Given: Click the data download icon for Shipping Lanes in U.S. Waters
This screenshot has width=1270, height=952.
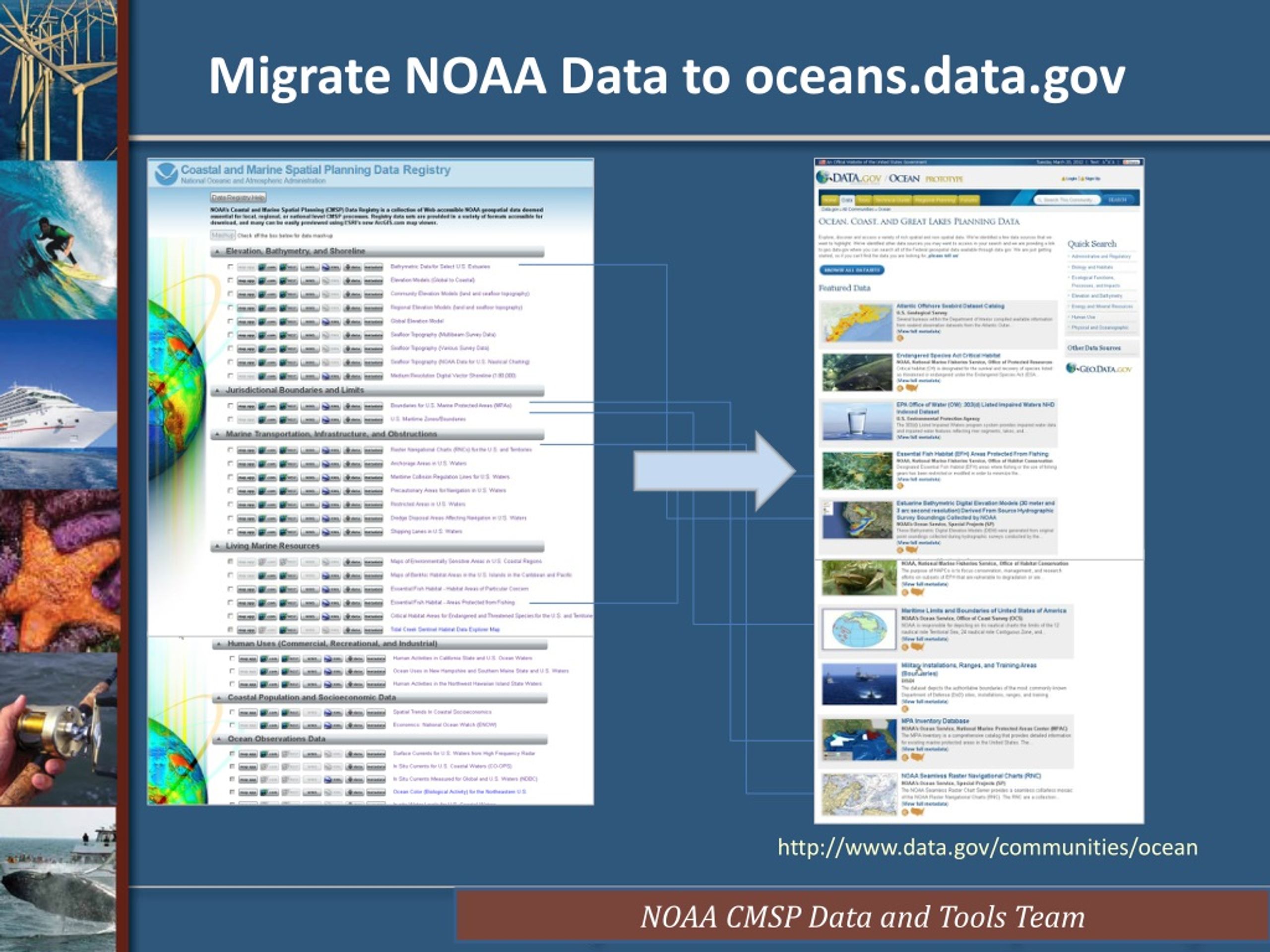Looking at the screenshot, I should pyautogui.click(x=353, y=532).
